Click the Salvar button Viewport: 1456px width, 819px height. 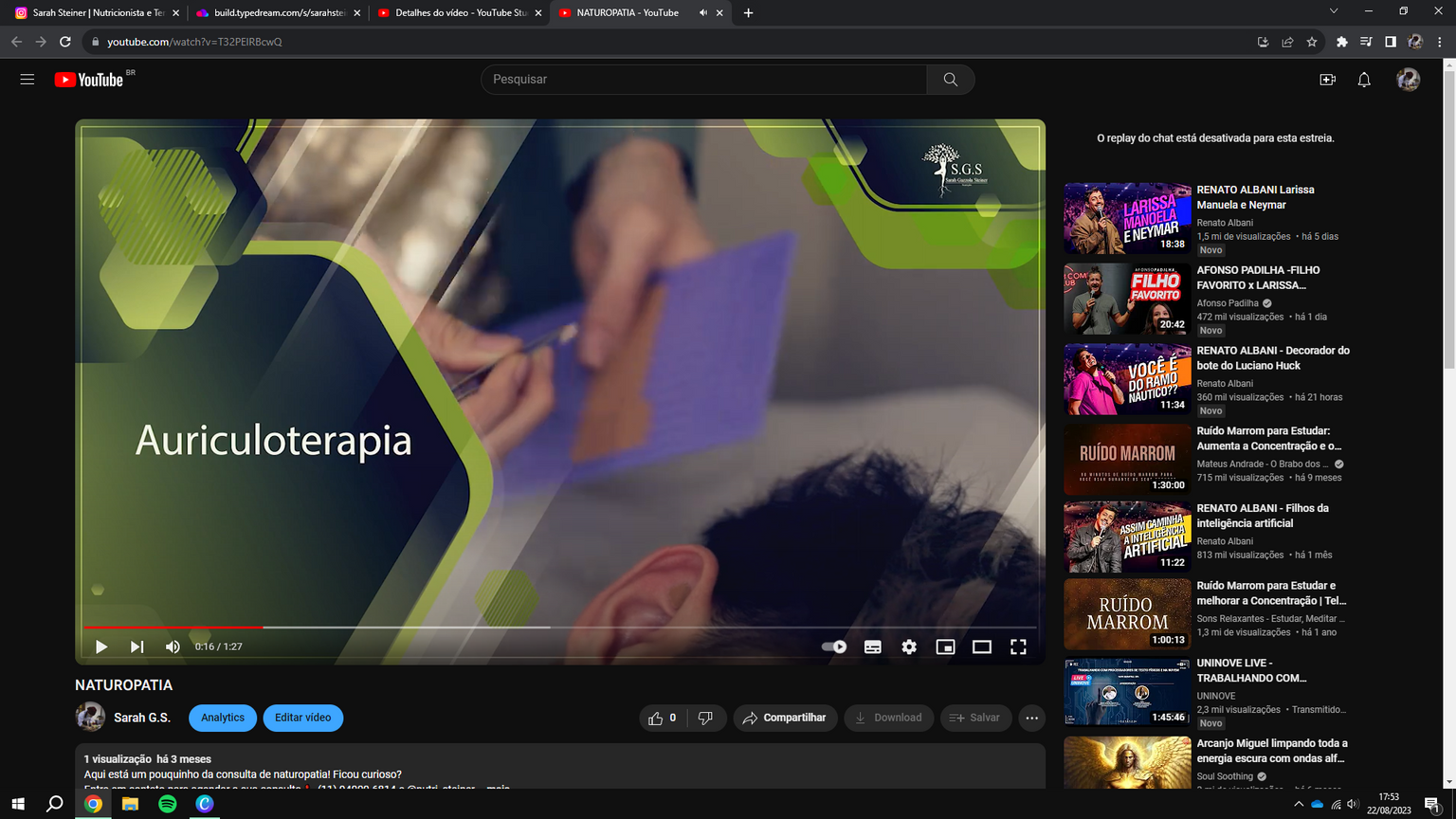point(975,718)
